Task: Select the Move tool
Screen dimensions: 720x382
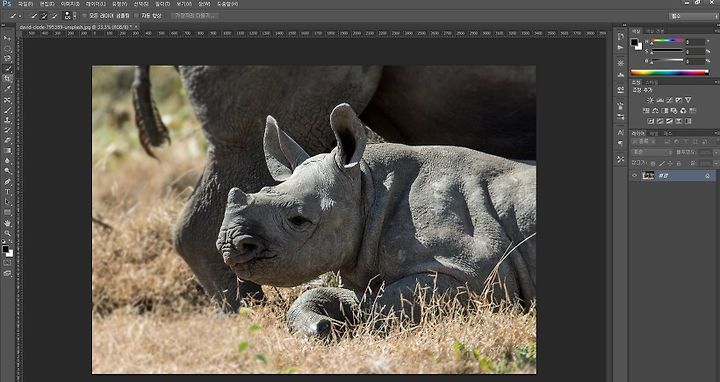Action: pyautogui.click(x=7, y=38)
